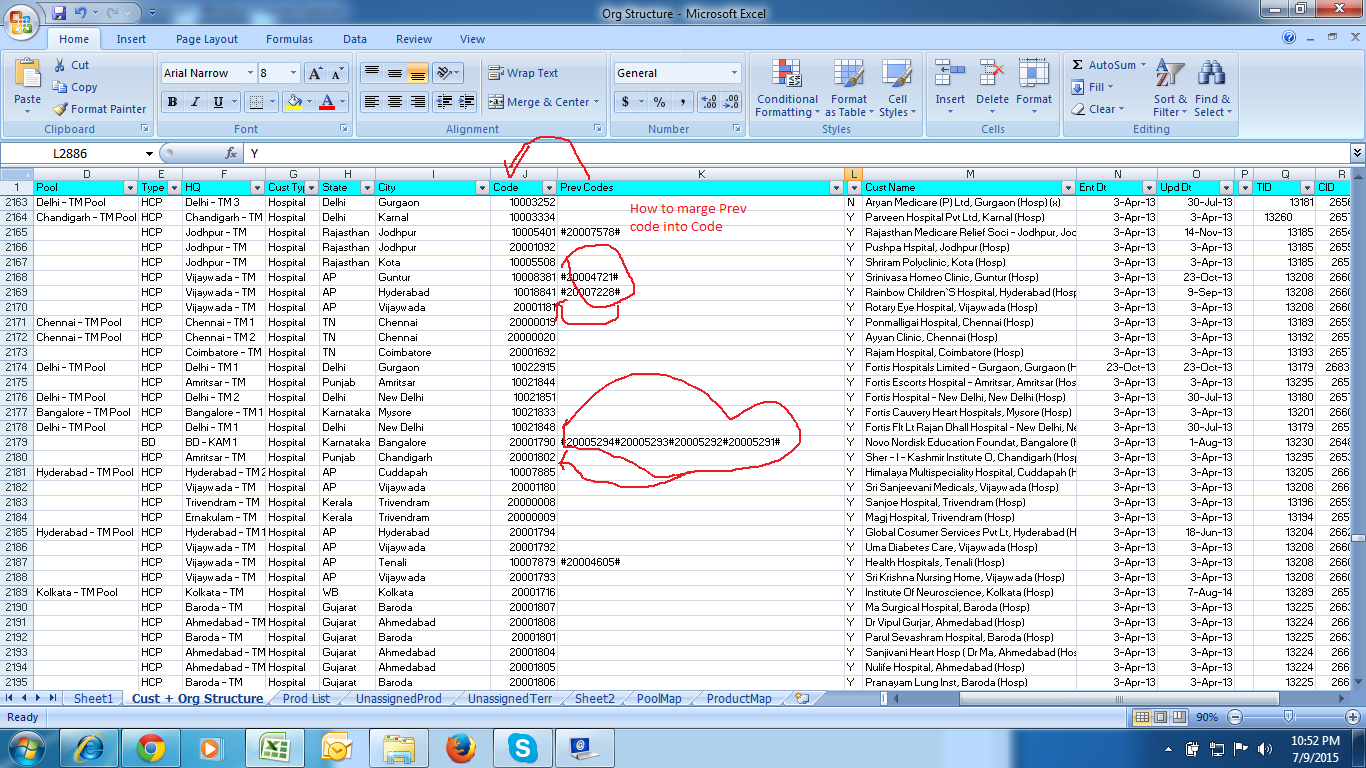Increase decimal places
The width and height of the screenshot is (1366, 768).
(x=708, y=102)
